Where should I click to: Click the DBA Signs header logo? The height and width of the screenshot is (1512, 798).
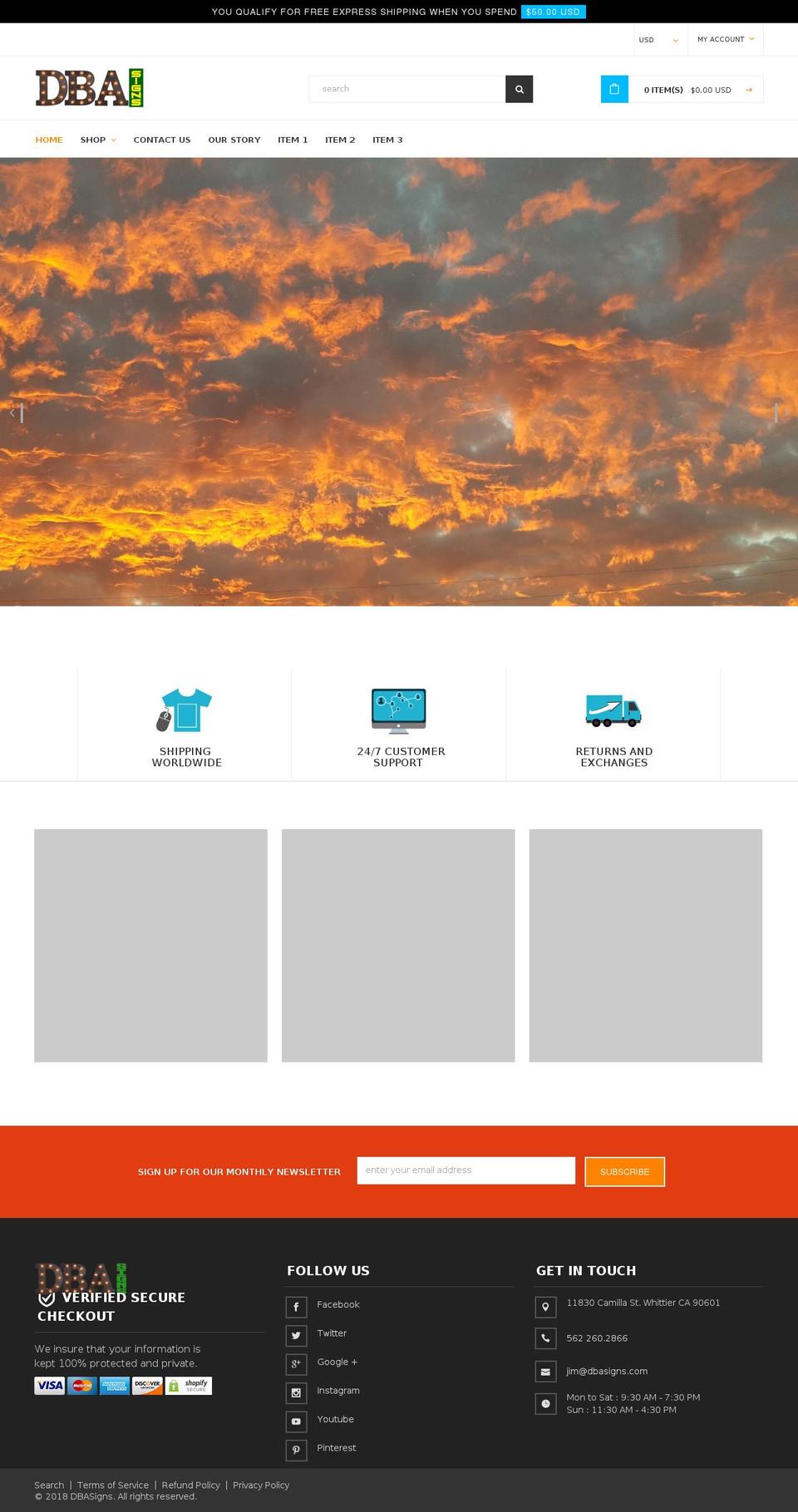89,88
